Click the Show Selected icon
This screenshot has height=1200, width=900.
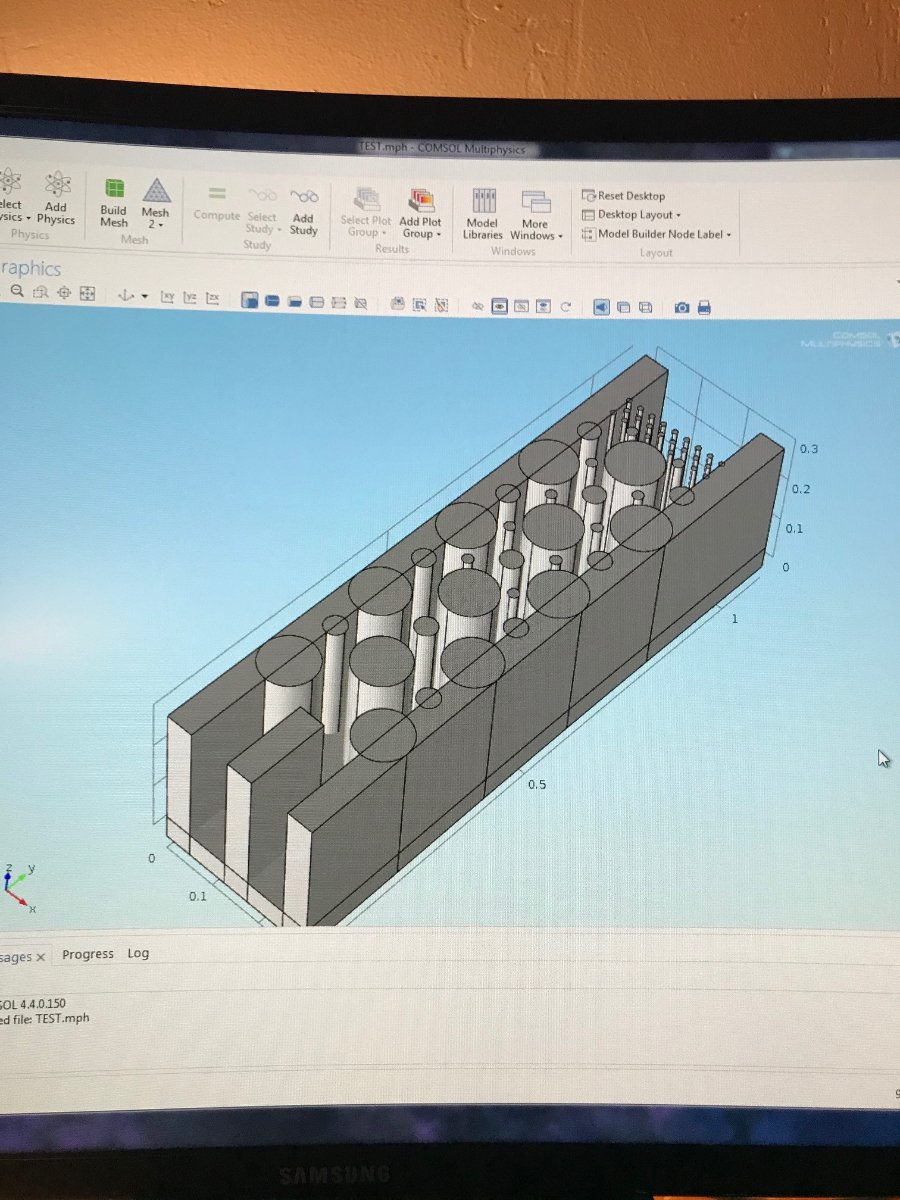click(x=499, y=306)
